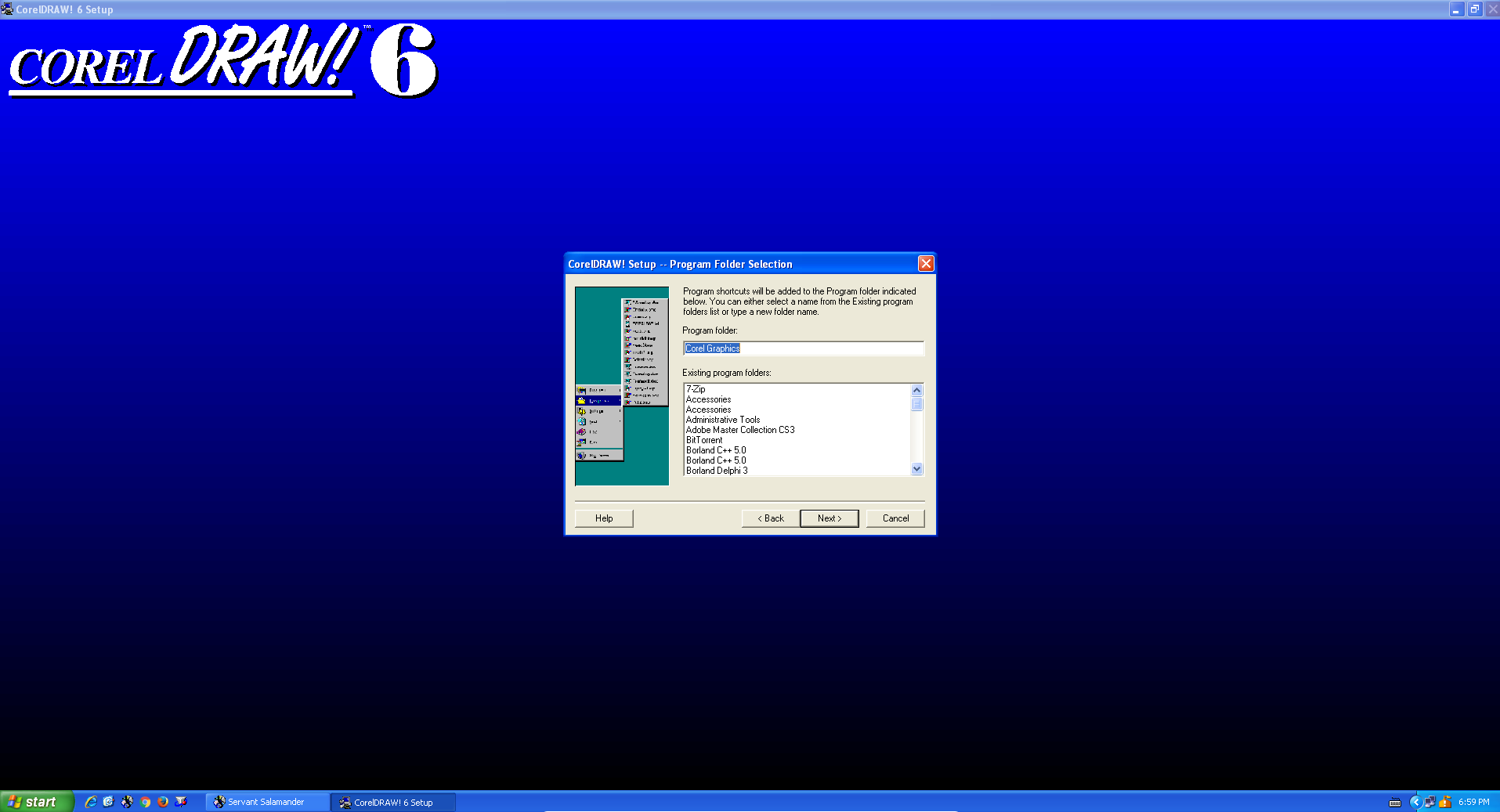
Task: Click the CorelDRAW 6 Setup title bar icon
Action: coord(7,9)
